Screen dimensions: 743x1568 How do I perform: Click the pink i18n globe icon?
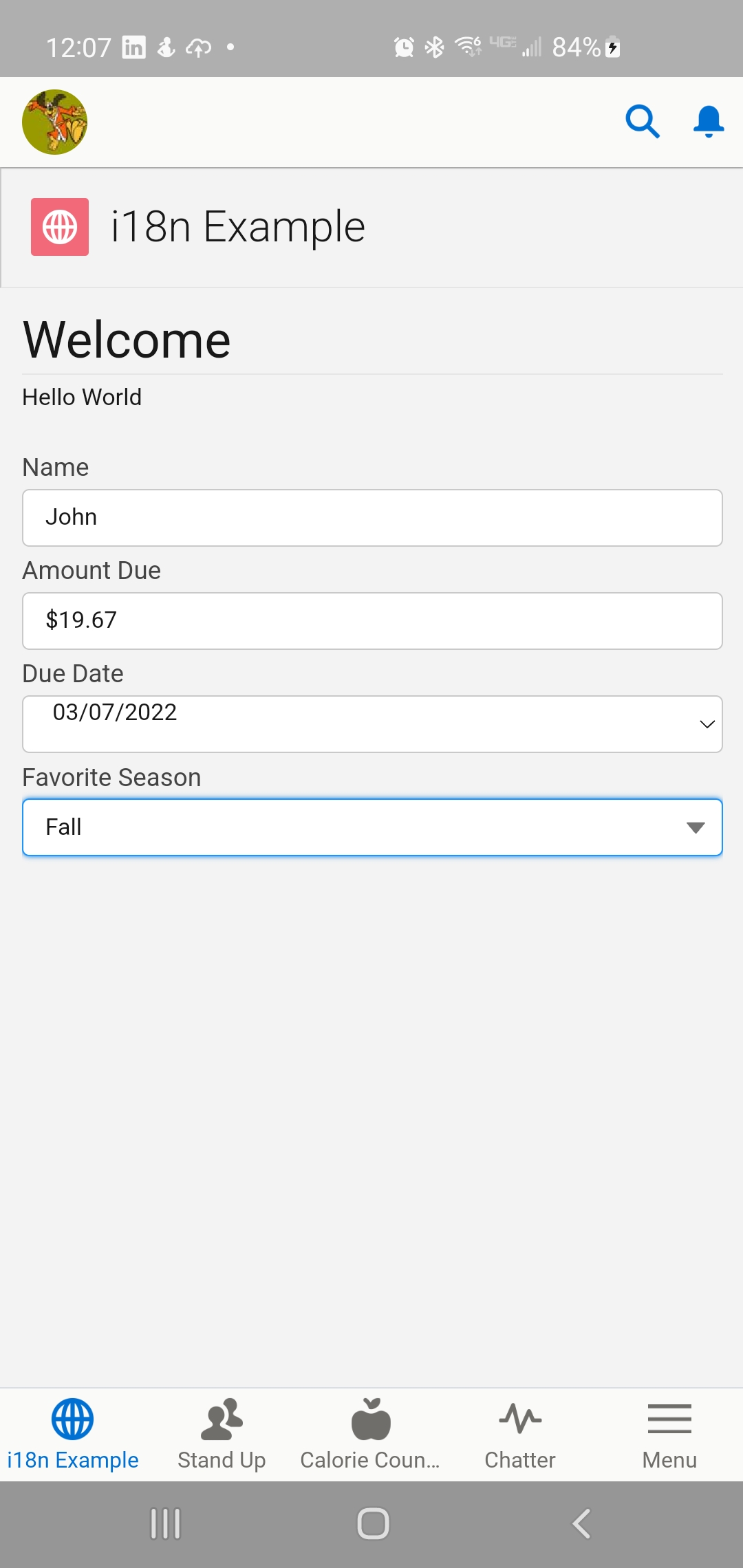click(x=60, y=227)
